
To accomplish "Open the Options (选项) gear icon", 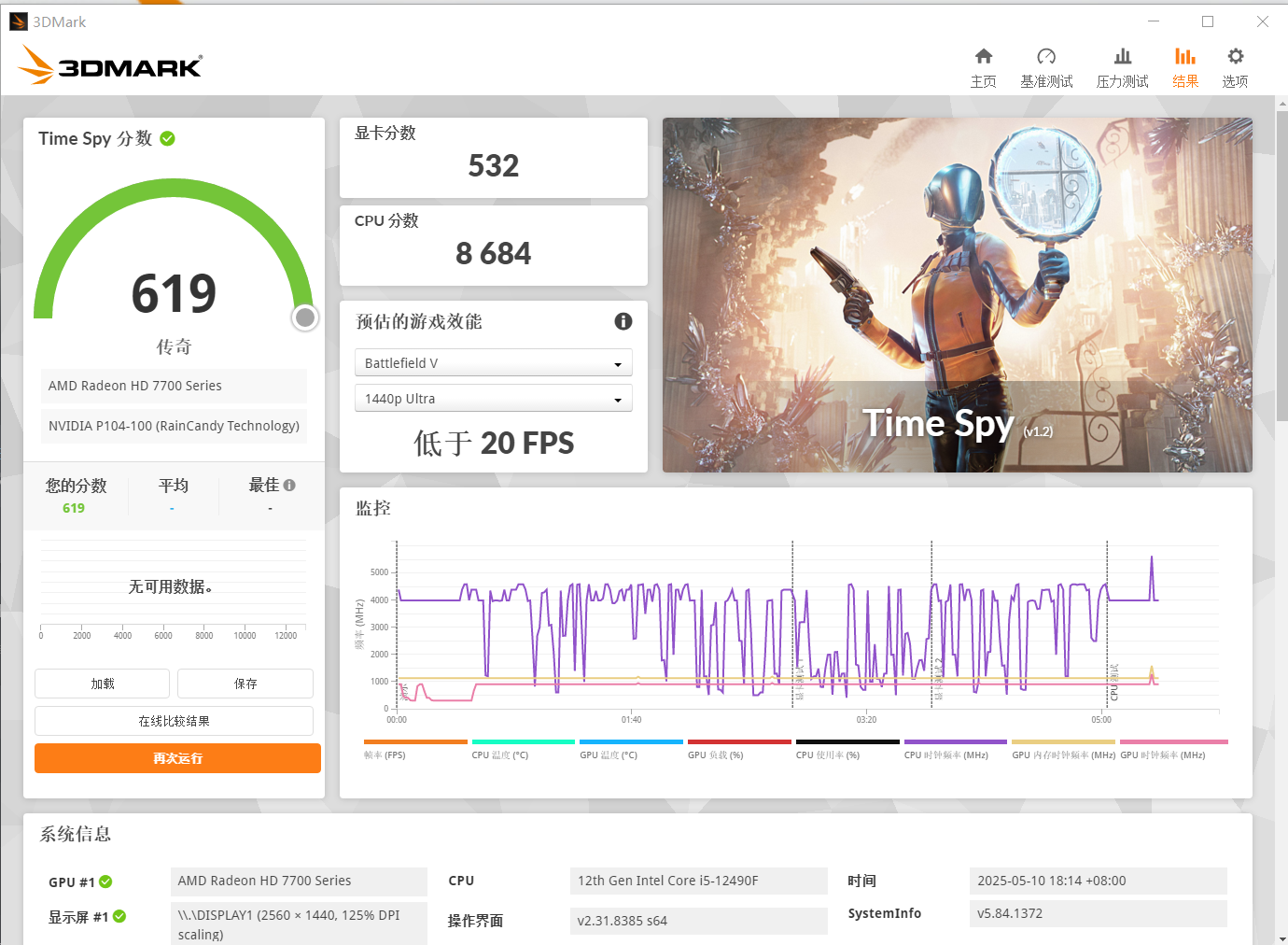I will coord(1236,57).
